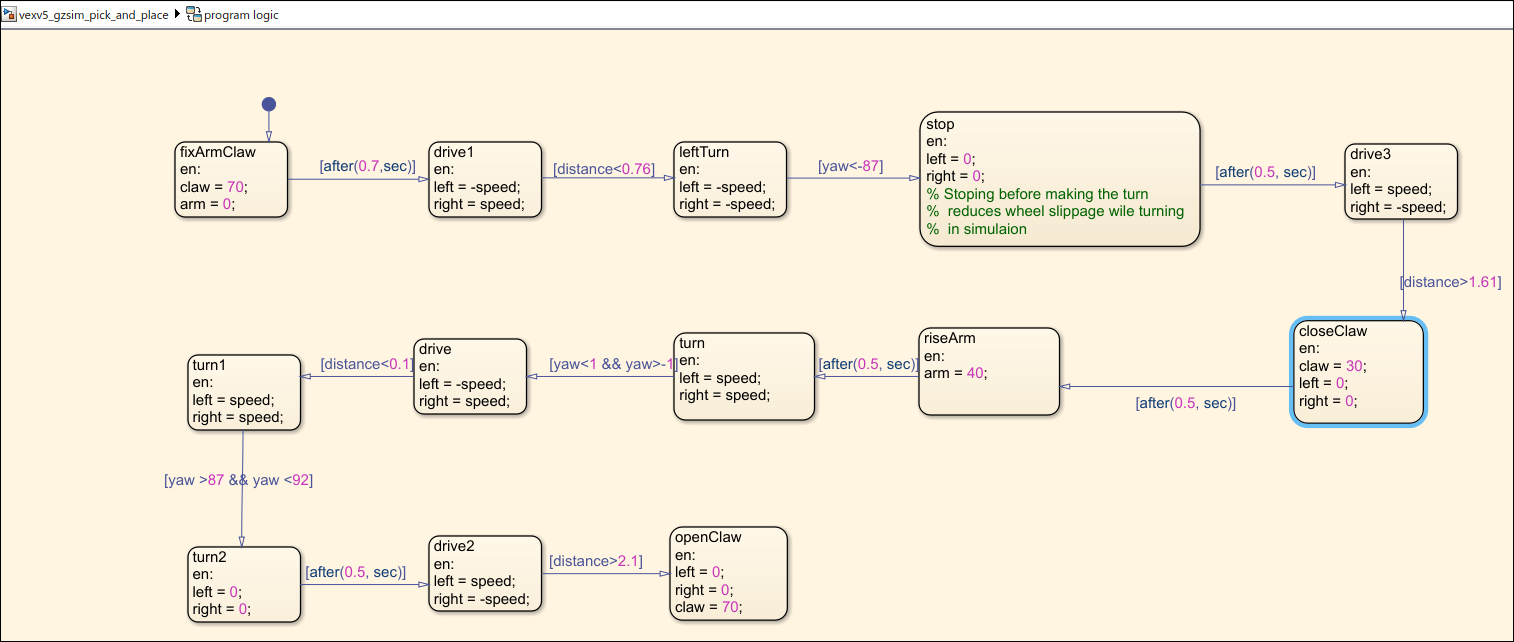Select the drive1 state box
This screenshot has height=642, width=1514.
(x=484, y=179)
